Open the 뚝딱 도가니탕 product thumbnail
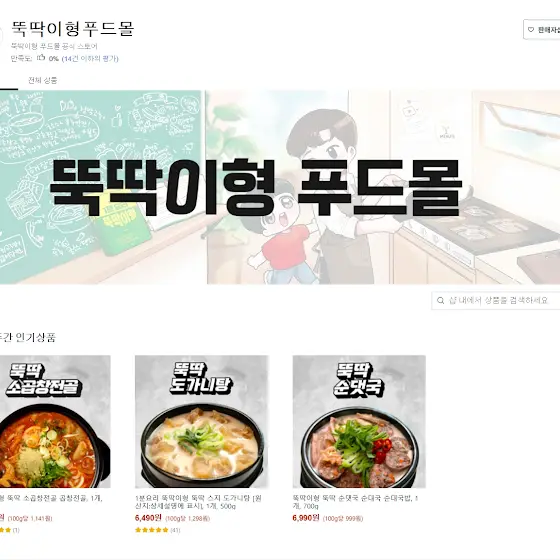 (x=202, y=421)
